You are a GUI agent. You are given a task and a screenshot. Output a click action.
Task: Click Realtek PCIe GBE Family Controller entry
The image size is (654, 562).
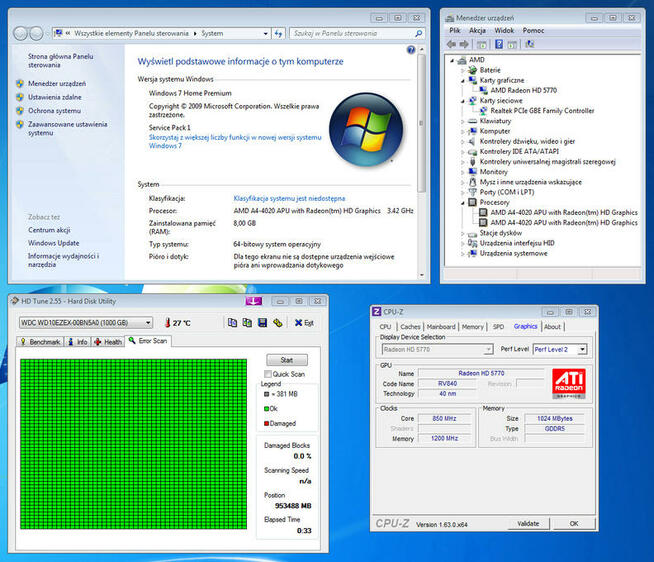click(542, 111)
